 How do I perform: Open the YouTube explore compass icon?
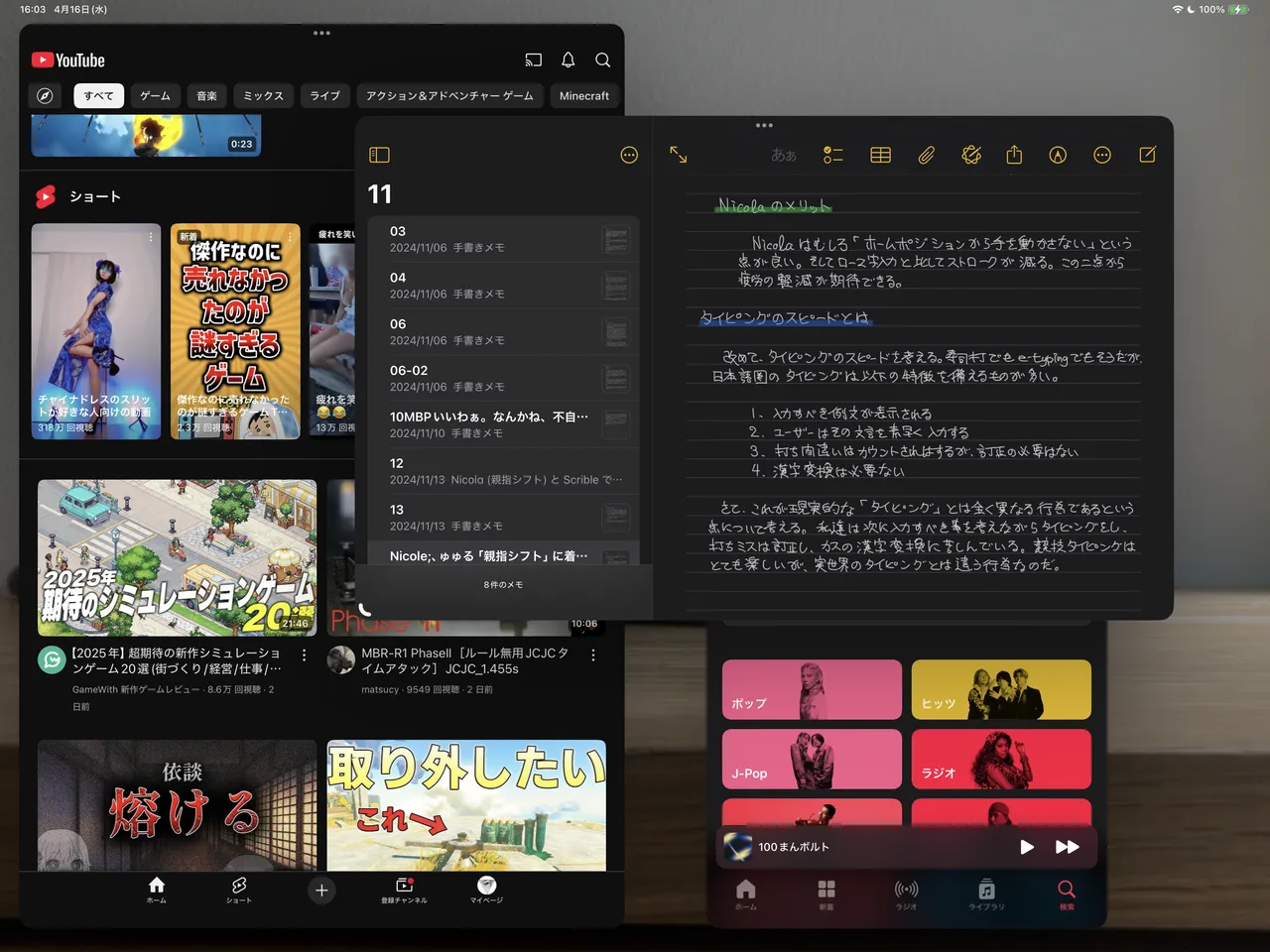click(x=45, y=96)
